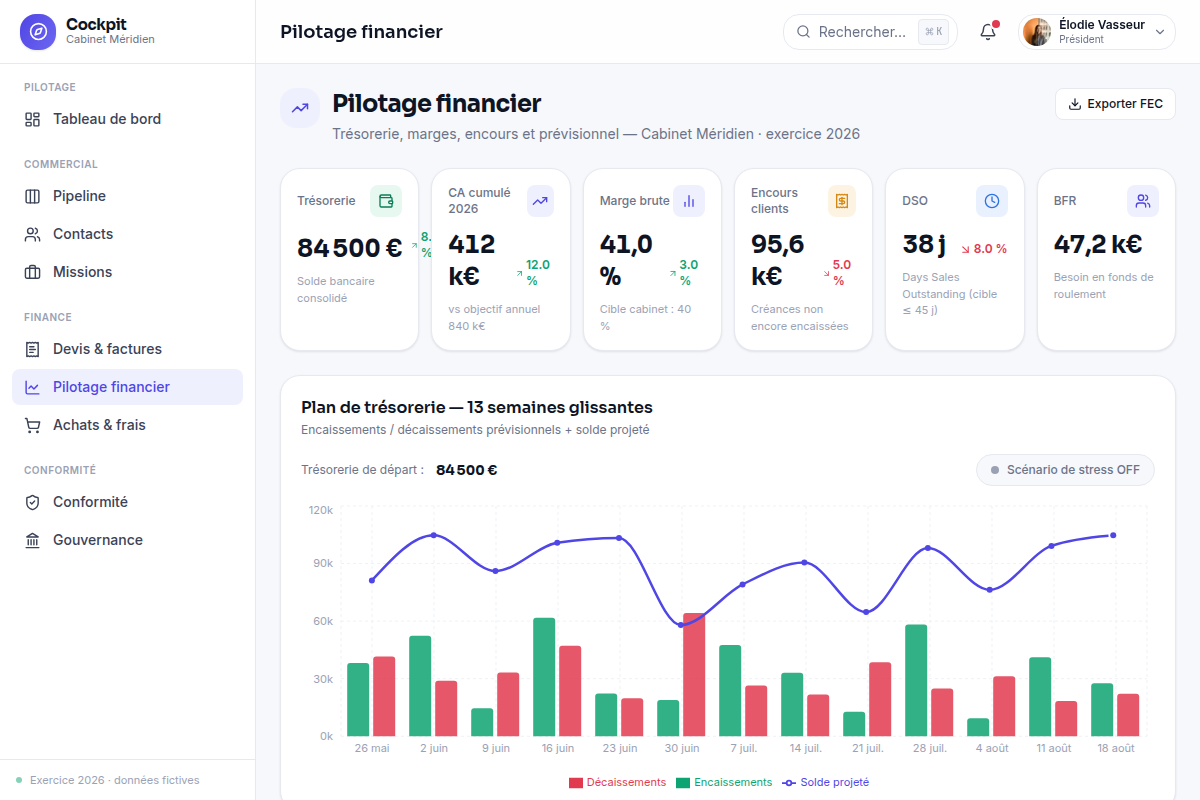Expand the Élodie Vasseur user menu
The image size is (1200, 800).
1097,31
